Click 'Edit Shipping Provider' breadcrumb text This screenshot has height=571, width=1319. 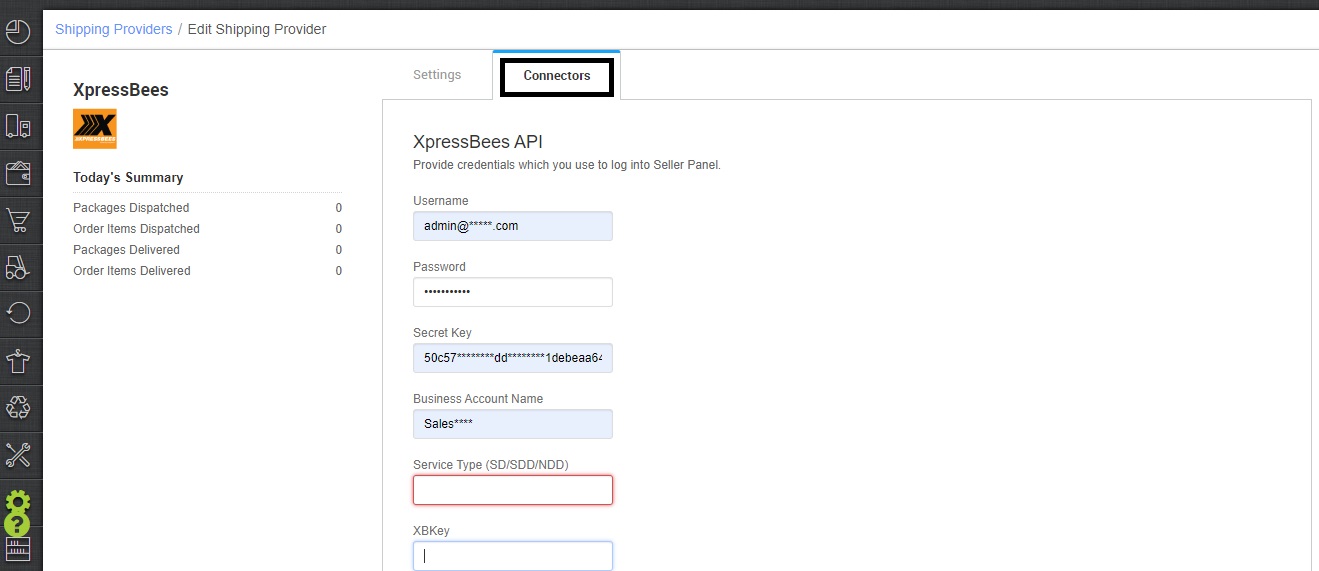(257, 29)
